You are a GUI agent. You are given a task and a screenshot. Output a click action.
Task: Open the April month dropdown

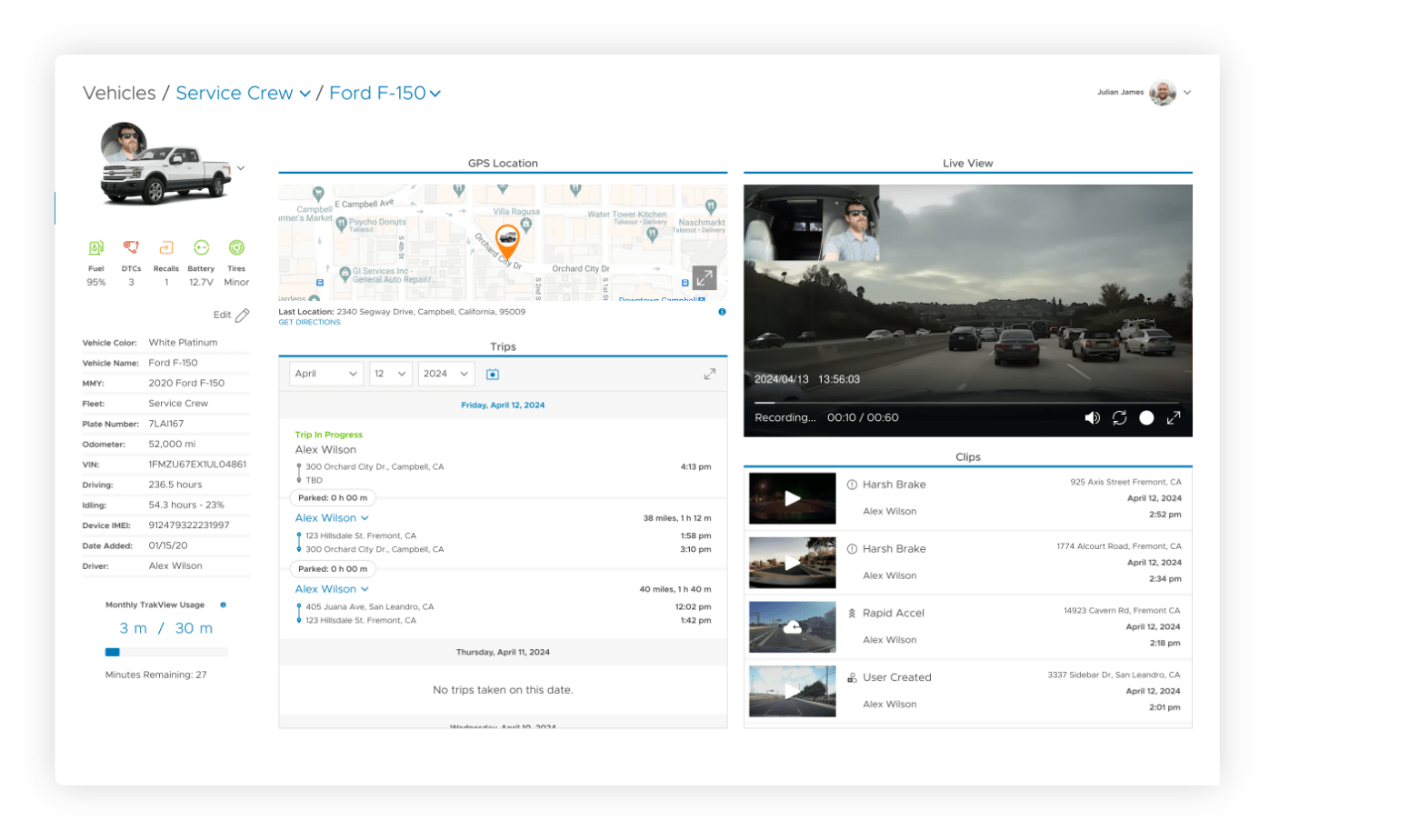(x=326, y=375)
